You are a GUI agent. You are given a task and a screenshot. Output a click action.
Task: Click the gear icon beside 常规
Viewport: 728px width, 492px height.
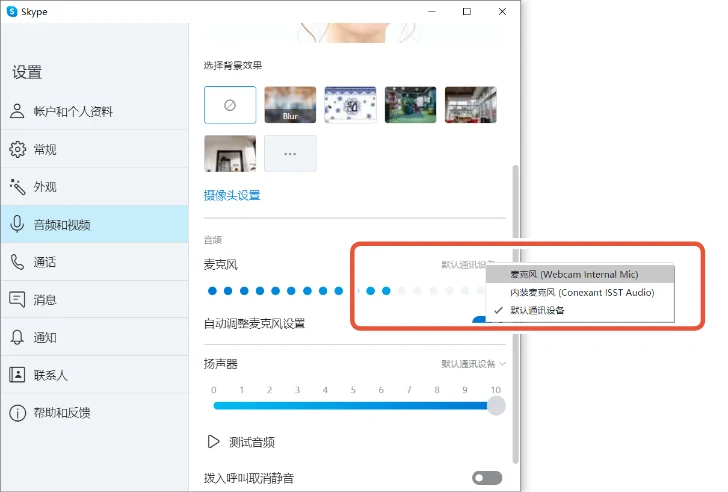coord(17,149)
